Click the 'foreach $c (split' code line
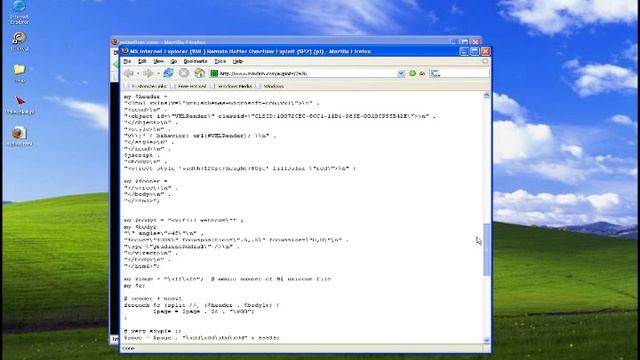 click(202, 305)
